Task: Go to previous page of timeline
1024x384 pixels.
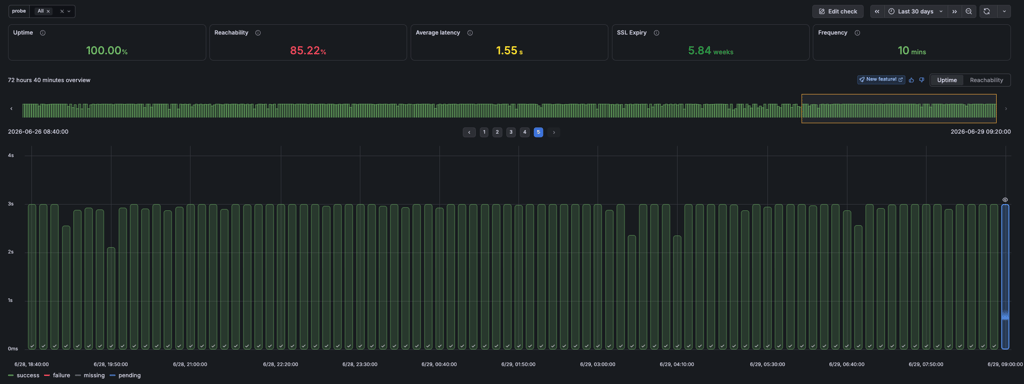Action: [469, 132]
